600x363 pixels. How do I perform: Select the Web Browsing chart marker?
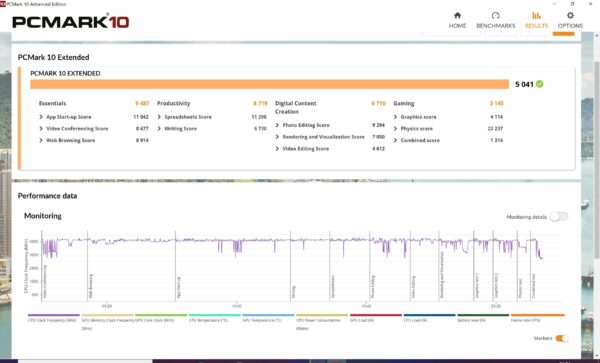click(91, 286)
